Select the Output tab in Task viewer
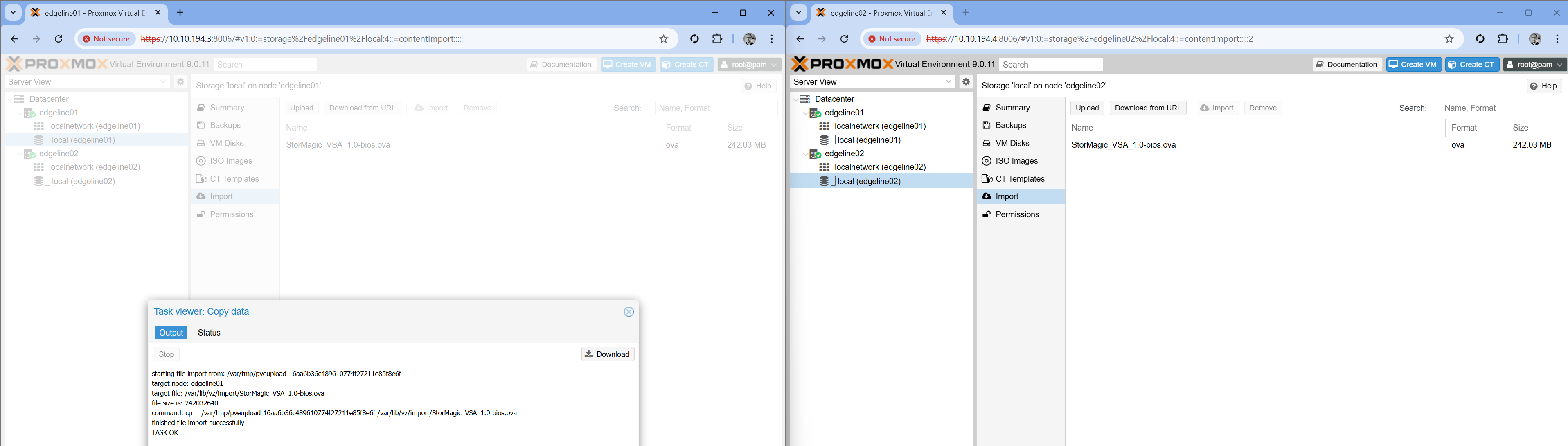 [x=171, y=333]
